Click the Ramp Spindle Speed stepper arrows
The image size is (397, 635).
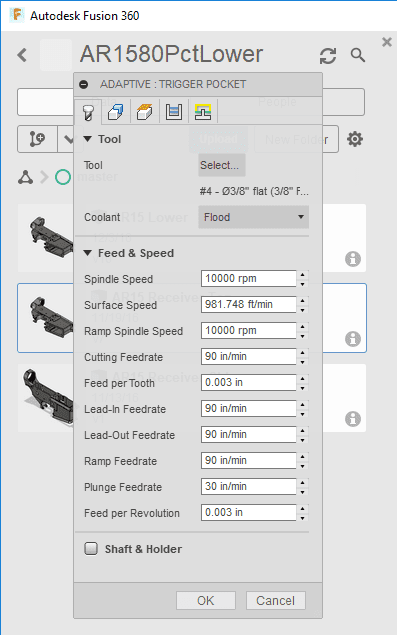[303, 330]
